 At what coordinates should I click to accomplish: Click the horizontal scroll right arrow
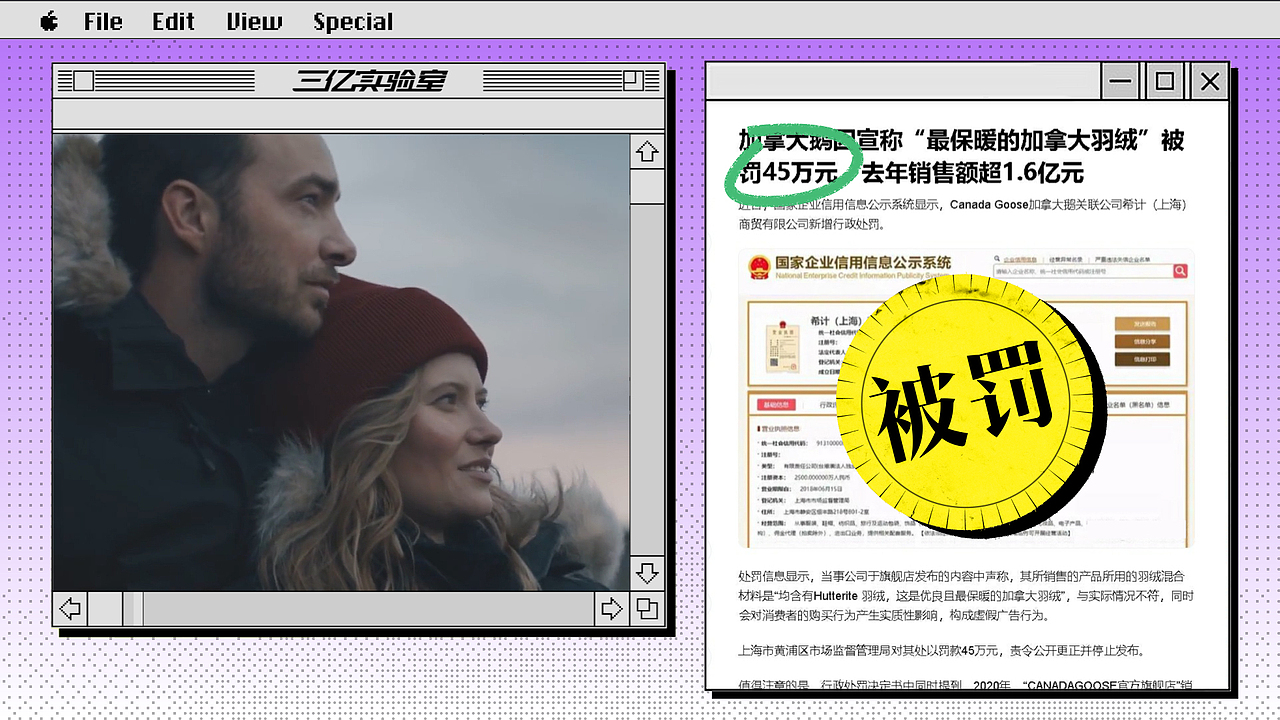[x=611, y=608]
